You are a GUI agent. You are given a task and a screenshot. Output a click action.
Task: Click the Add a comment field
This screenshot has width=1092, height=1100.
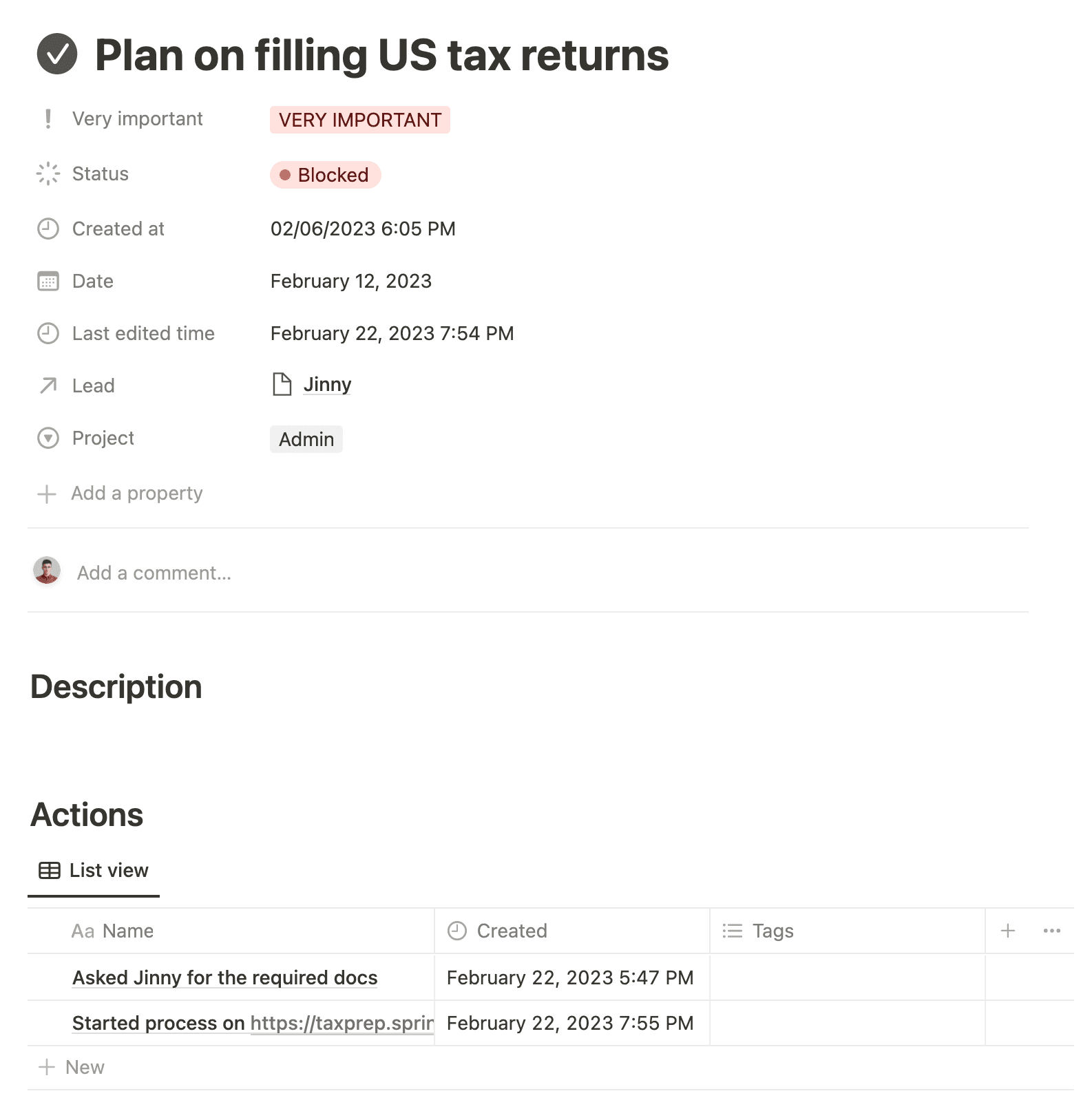pos(154,573)
